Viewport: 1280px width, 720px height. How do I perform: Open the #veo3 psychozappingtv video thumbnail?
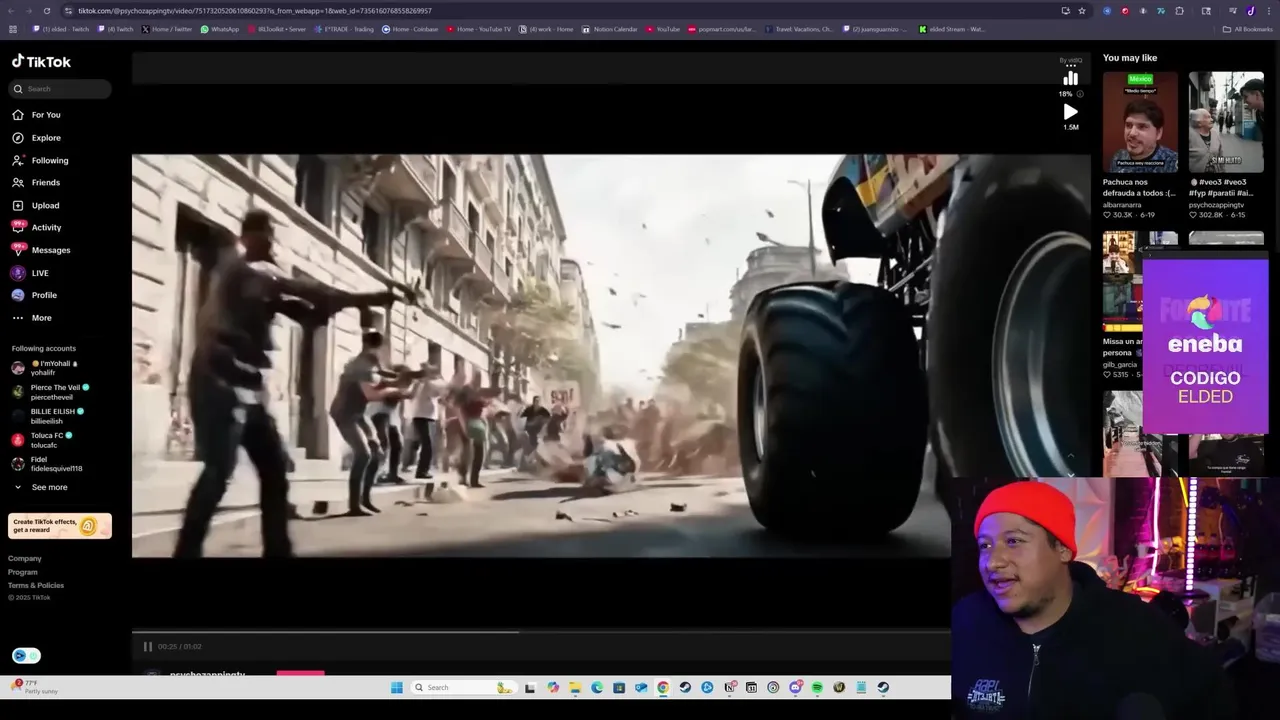click(x=1226, y=122)
